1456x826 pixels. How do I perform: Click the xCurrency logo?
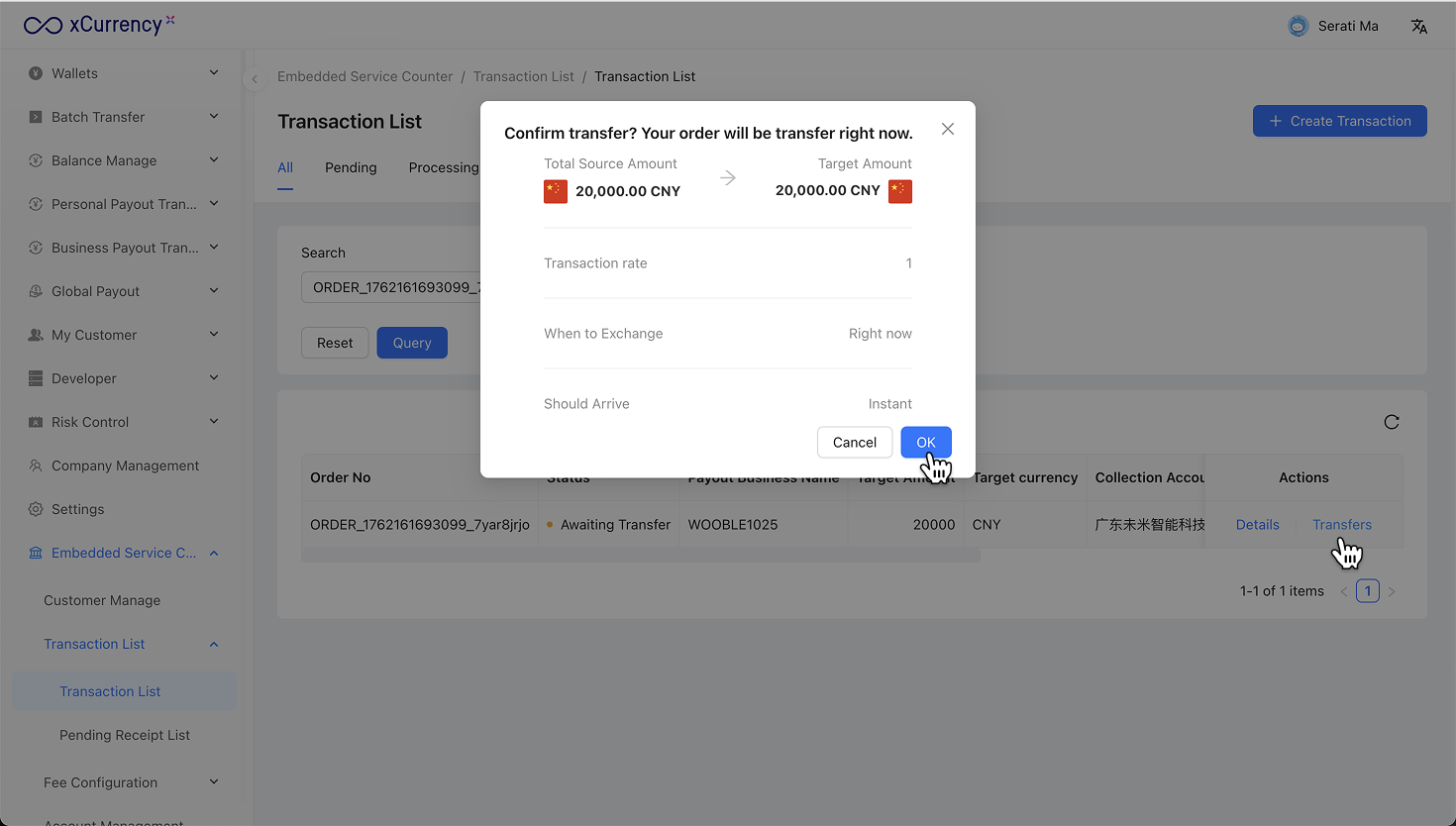99,25
